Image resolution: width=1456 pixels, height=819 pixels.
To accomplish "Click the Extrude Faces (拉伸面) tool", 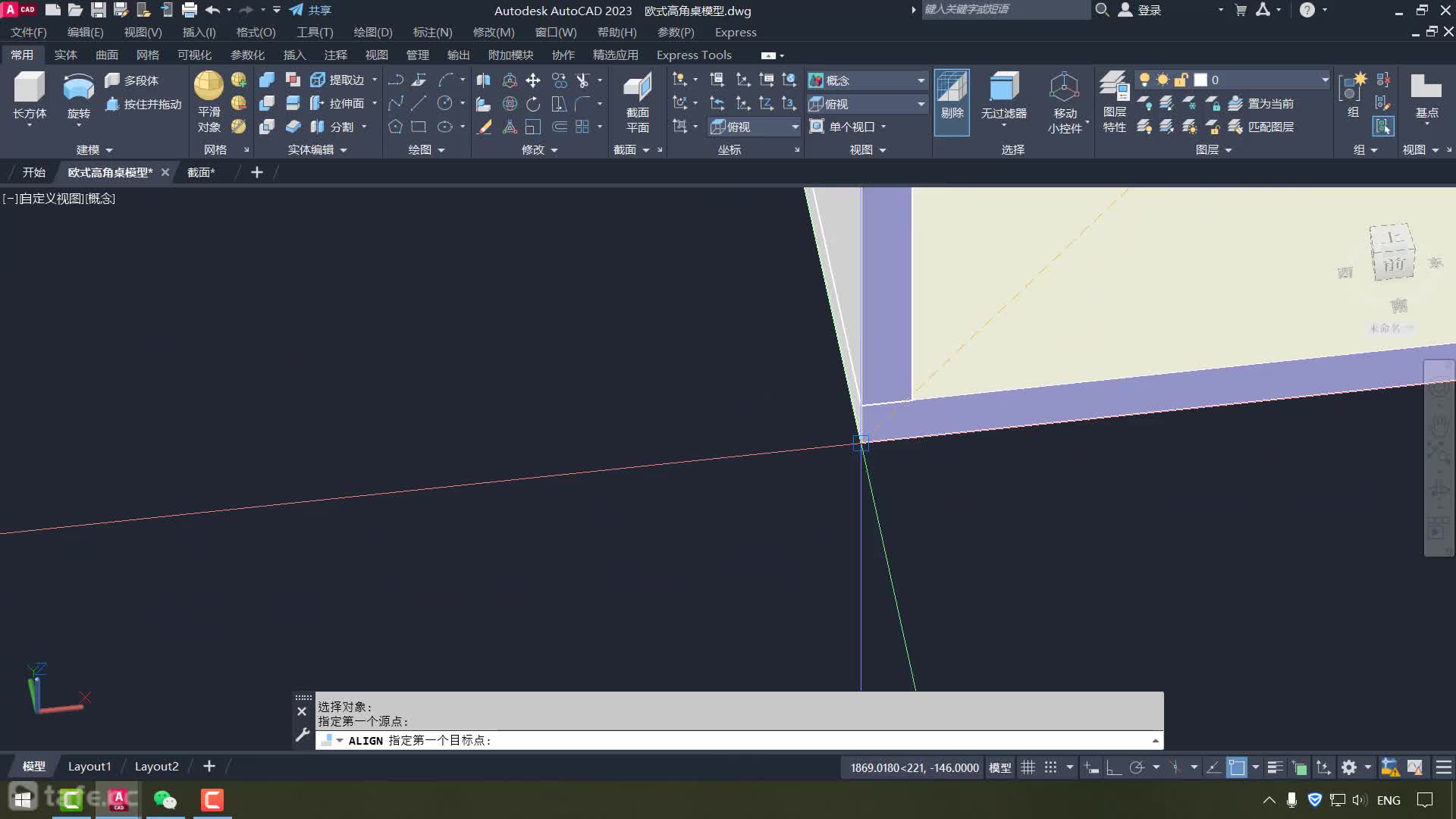I will (x=337, y=103).
